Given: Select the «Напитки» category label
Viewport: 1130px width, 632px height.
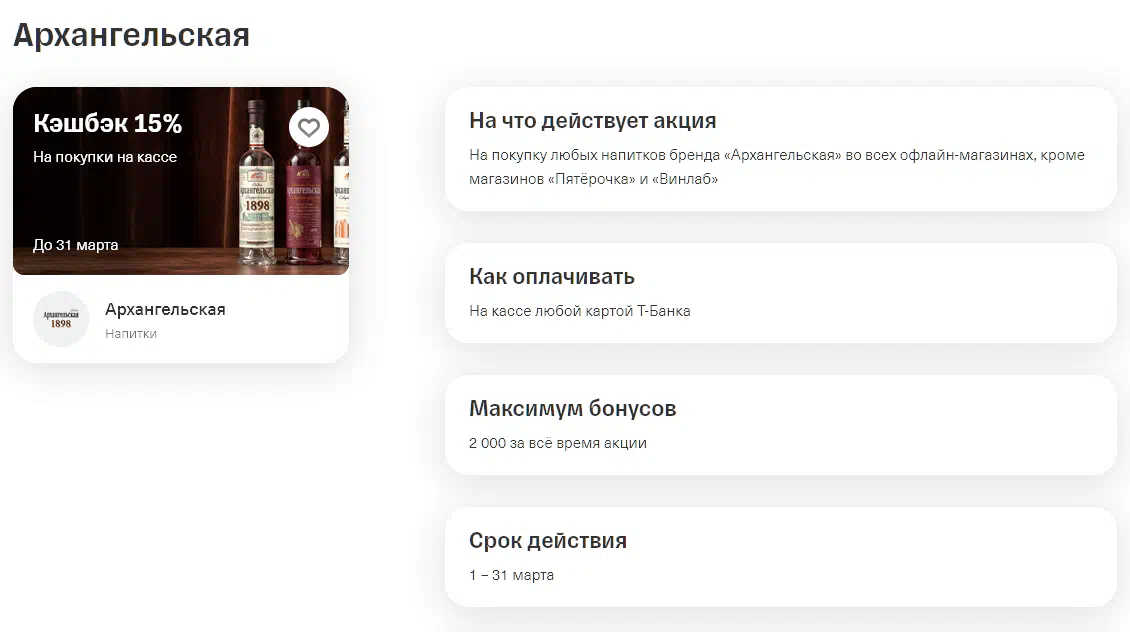Looking at the screenshot, I should tap(131, 334).
